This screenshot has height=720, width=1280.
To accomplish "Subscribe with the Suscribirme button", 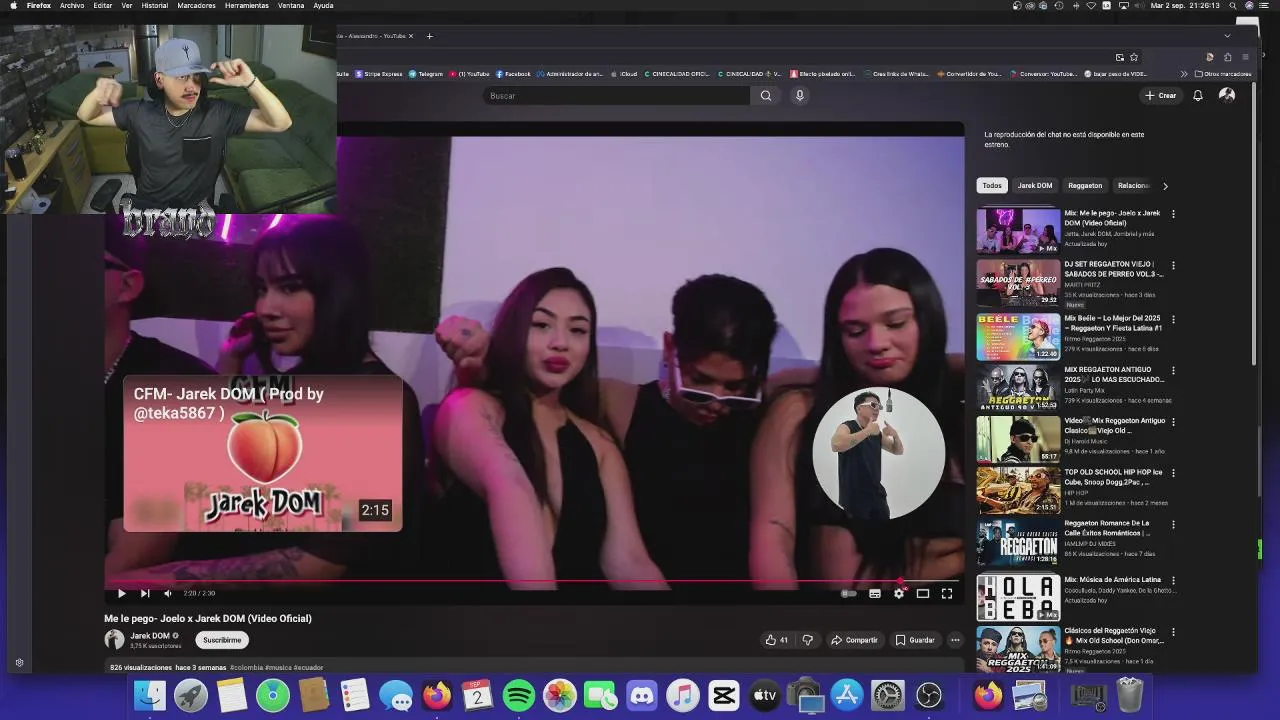I will pos(222,640).
